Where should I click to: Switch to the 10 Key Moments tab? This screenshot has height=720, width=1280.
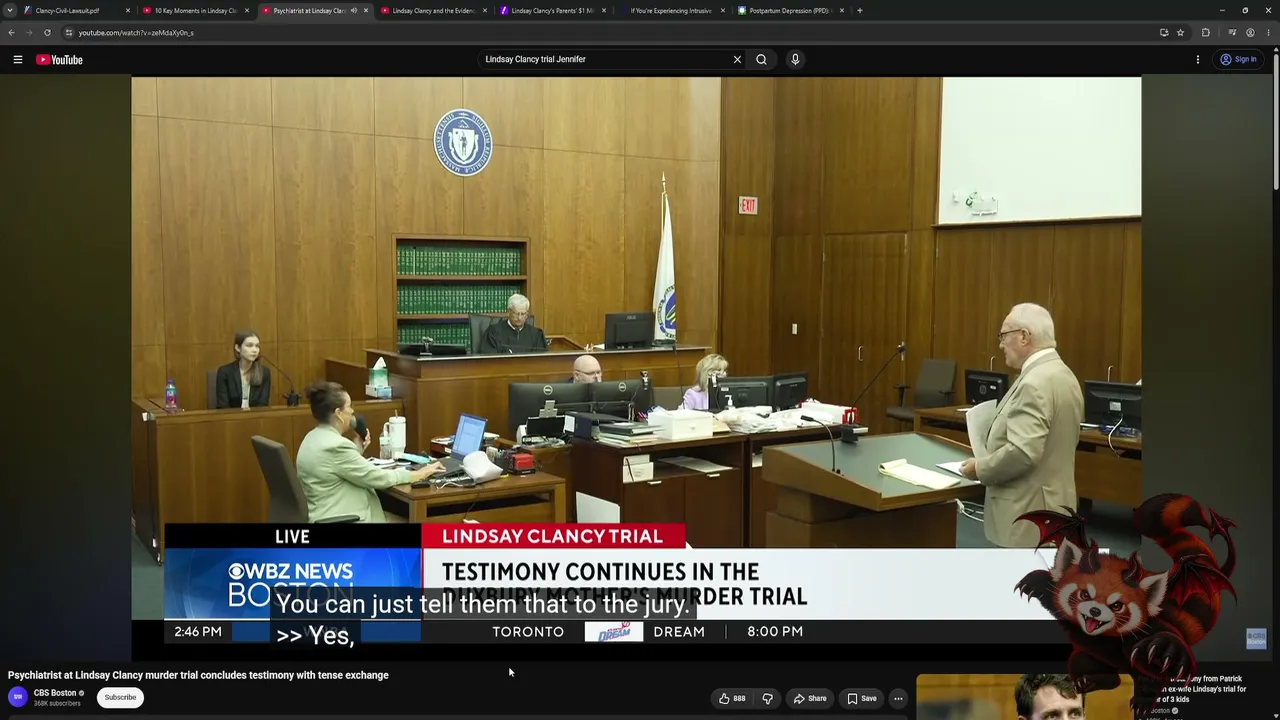(x=195, y=11)
